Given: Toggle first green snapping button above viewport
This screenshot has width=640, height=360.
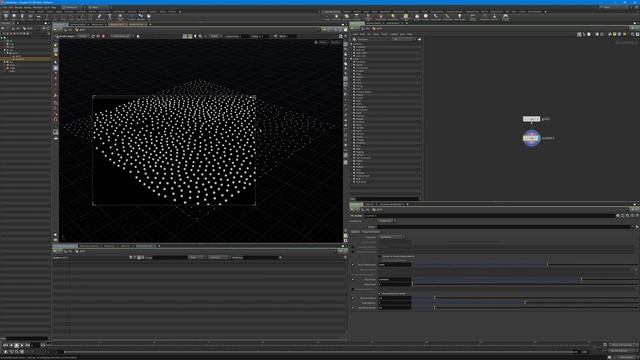Looking at the screenshot, I should (185, 36).
